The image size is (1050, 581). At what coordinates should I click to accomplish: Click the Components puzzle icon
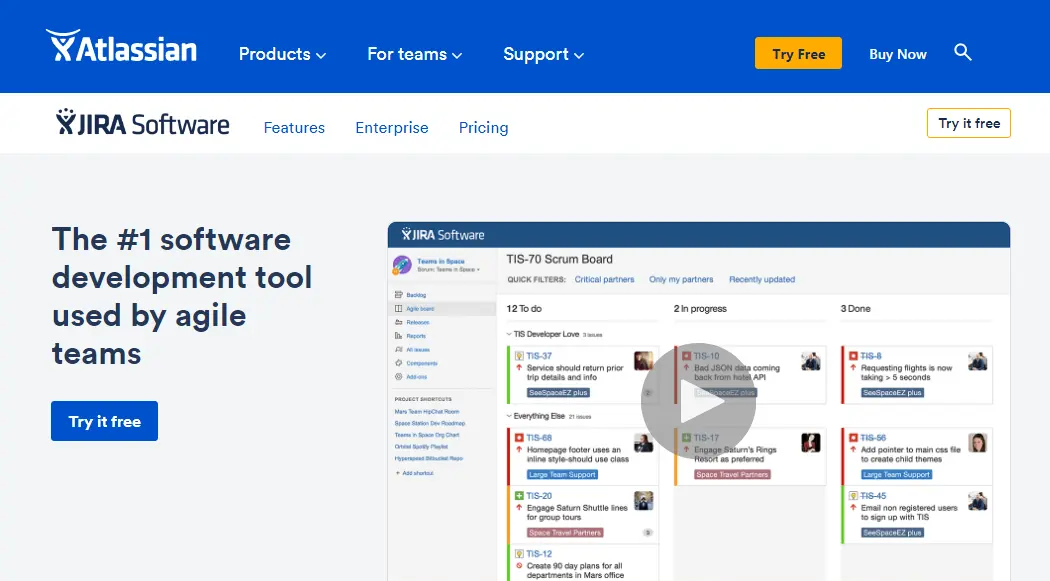tap(398, 363)
